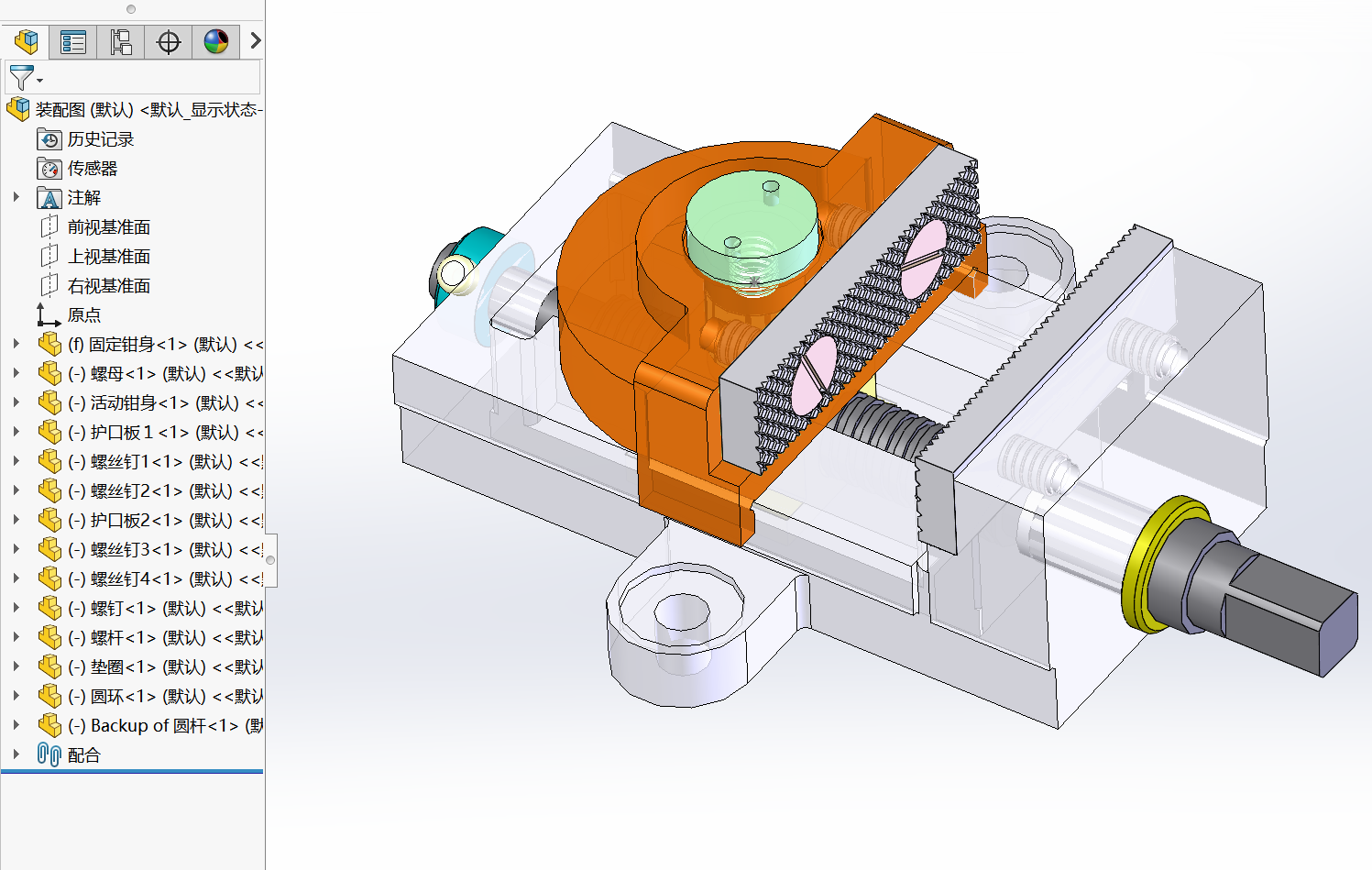Click the arrow to show more manager tabs

[x=256, y=40]
